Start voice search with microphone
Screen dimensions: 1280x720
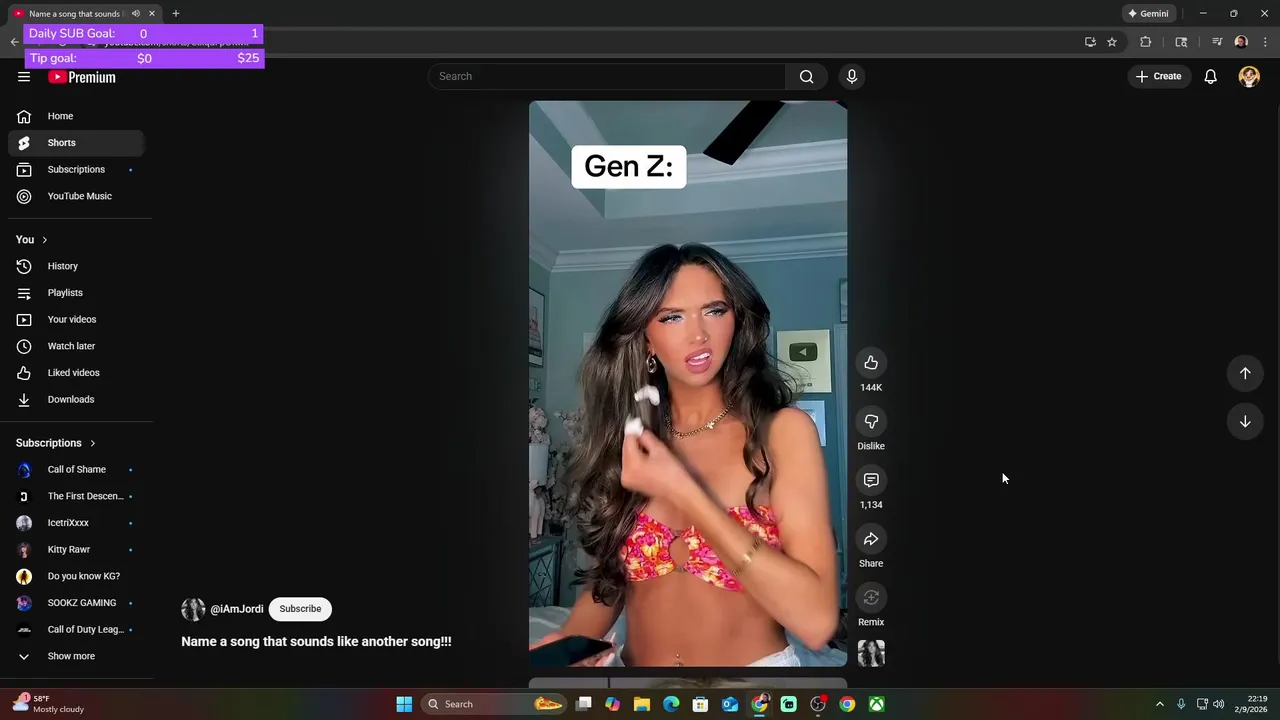tap(852, 77)
